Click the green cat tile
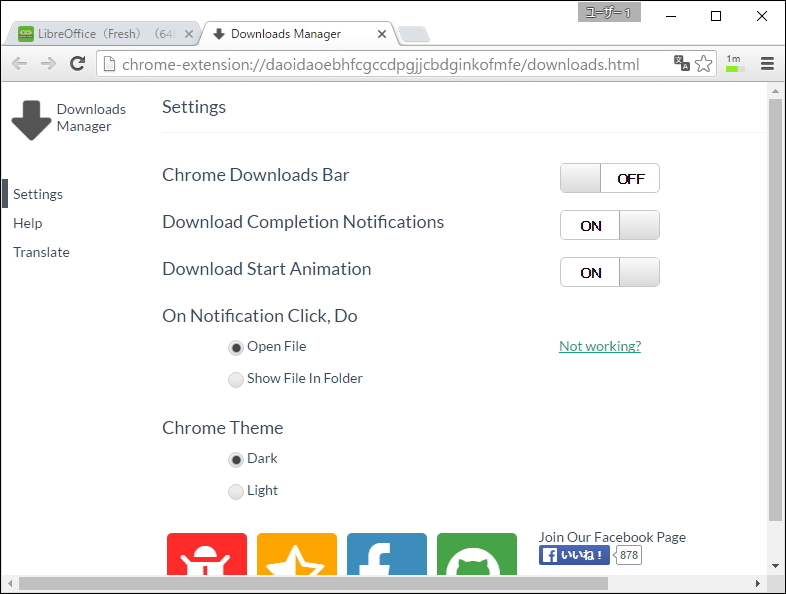The width and height of the screenshot is (786, 594). click(x=477, y=554)
